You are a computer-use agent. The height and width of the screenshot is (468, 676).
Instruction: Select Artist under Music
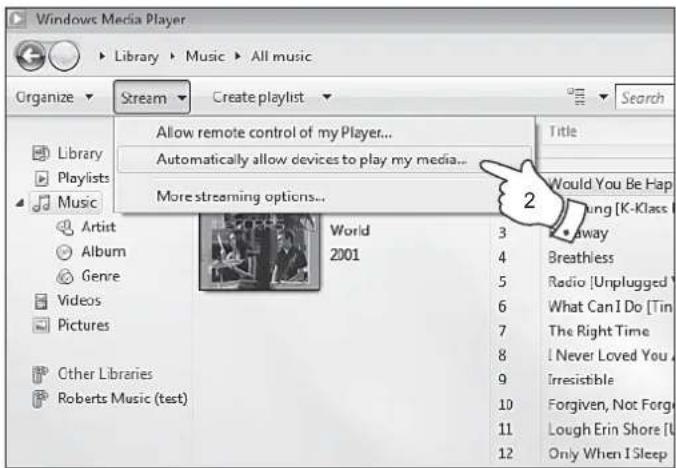[x=98, y=227]
